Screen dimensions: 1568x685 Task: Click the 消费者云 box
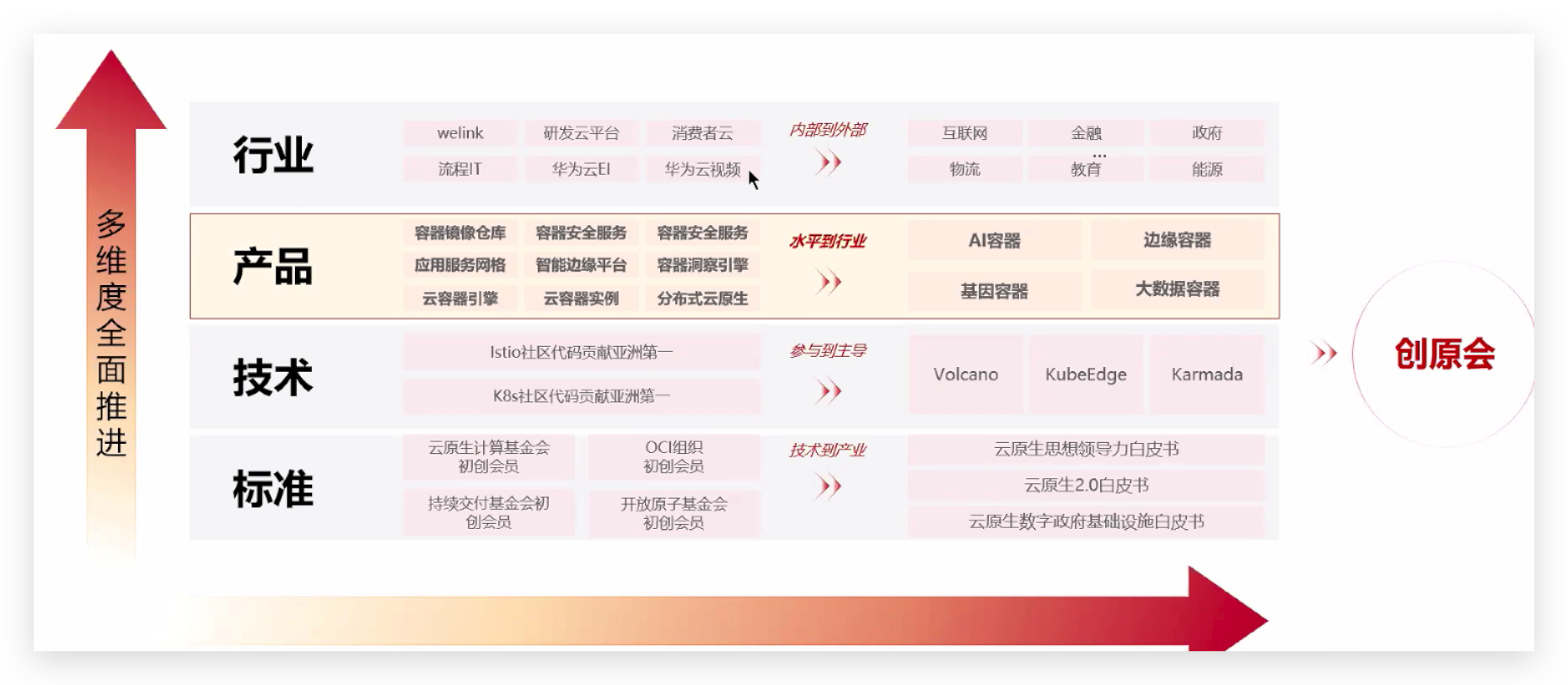tap(702, 133)
